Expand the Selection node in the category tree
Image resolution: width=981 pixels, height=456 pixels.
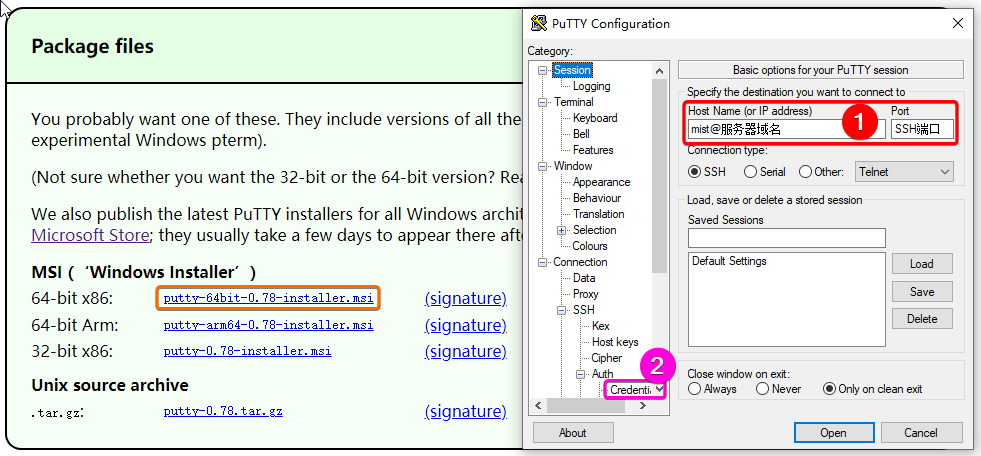[560, 230]
